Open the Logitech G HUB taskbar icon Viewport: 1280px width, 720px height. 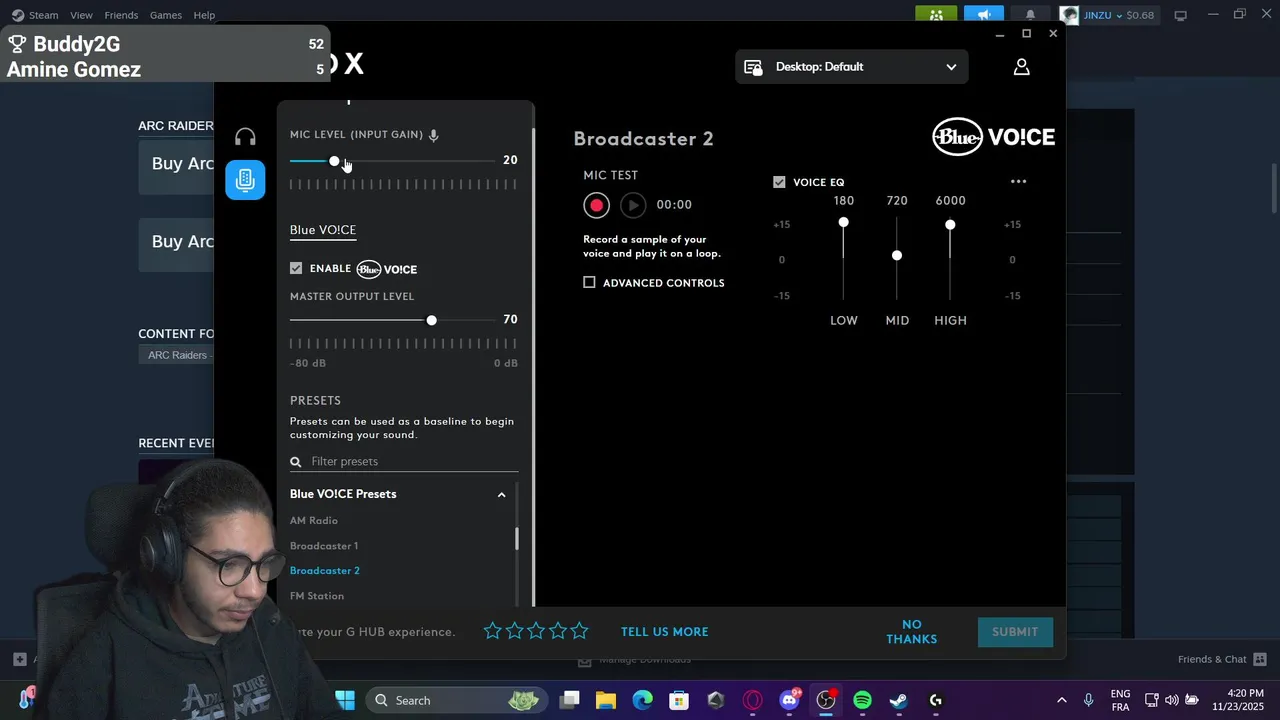point(936,700)
